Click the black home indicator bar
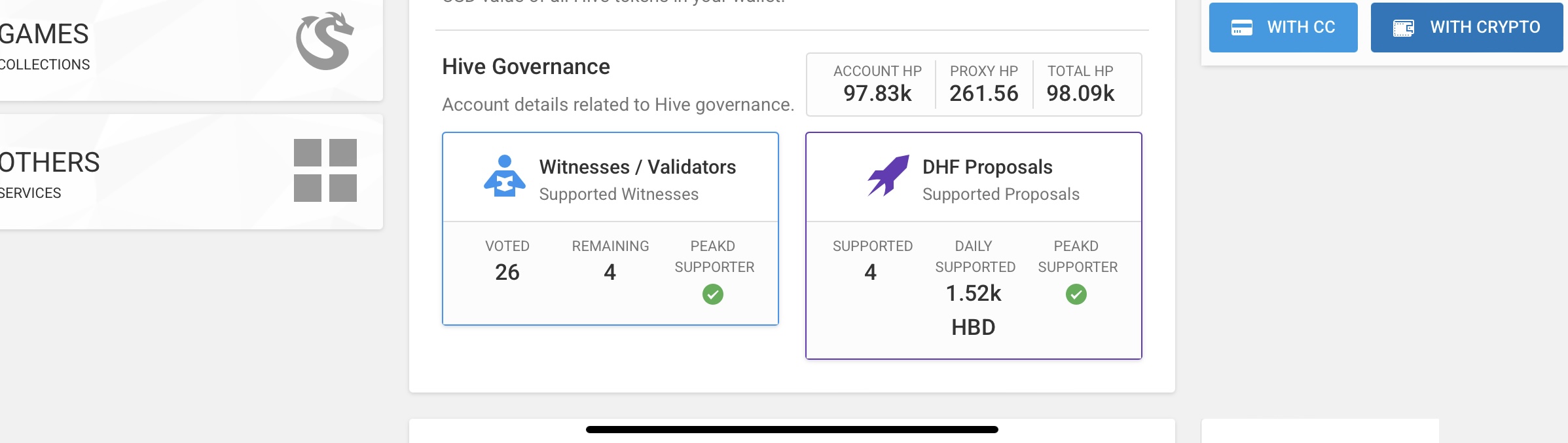This screenshot has height=443, width=1568. coord(792,430)
